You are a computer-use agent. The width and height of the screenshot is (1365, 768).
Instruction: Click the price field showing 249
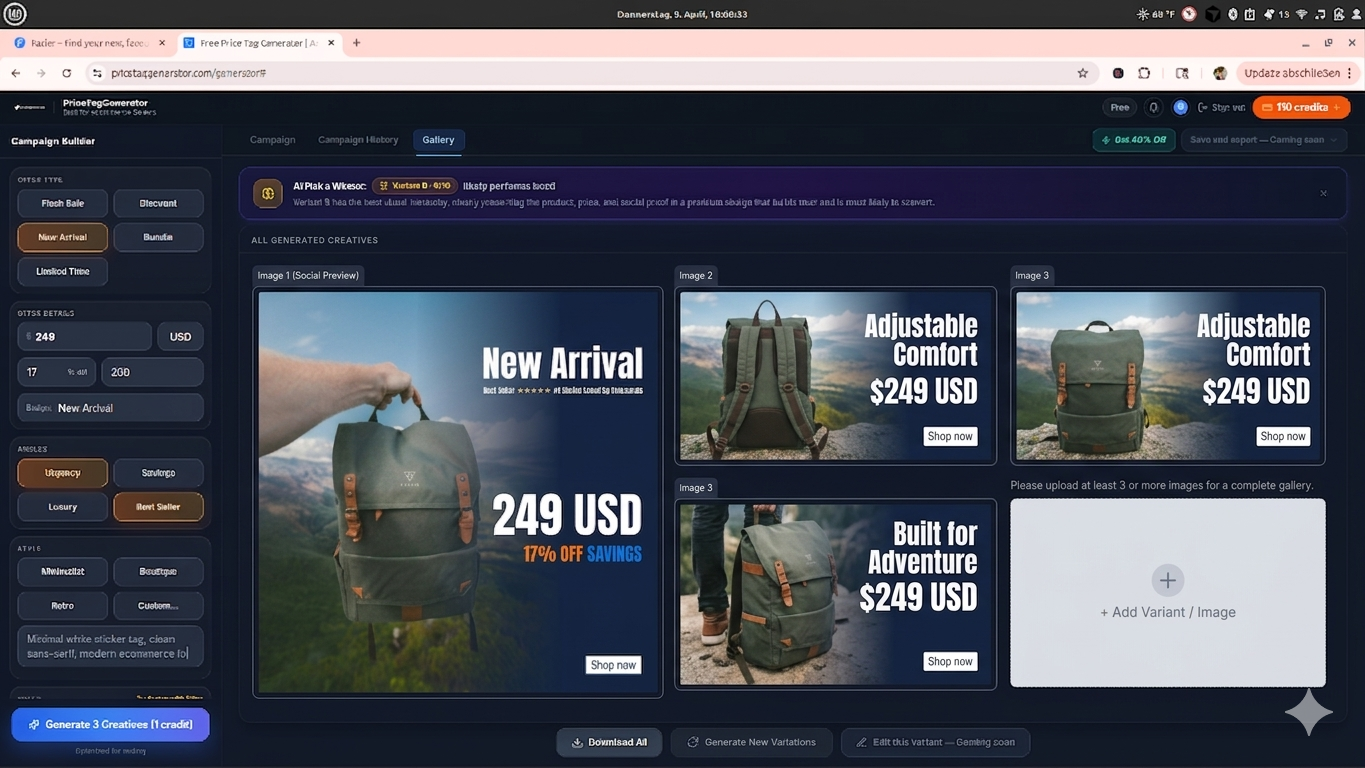point(85,337)
